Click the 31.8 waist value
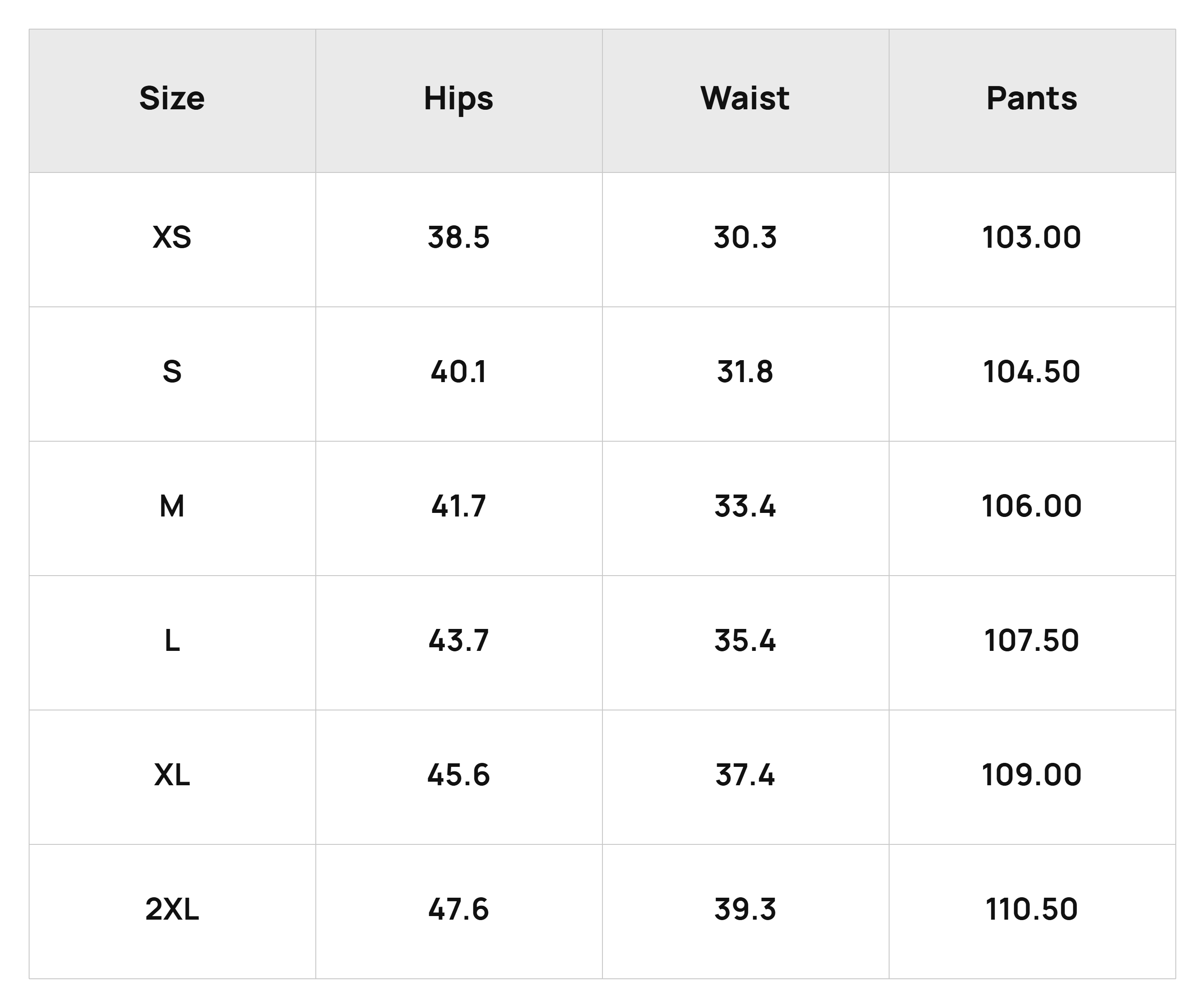This screenshot has height=1007, width=1204. coord(745,372)
